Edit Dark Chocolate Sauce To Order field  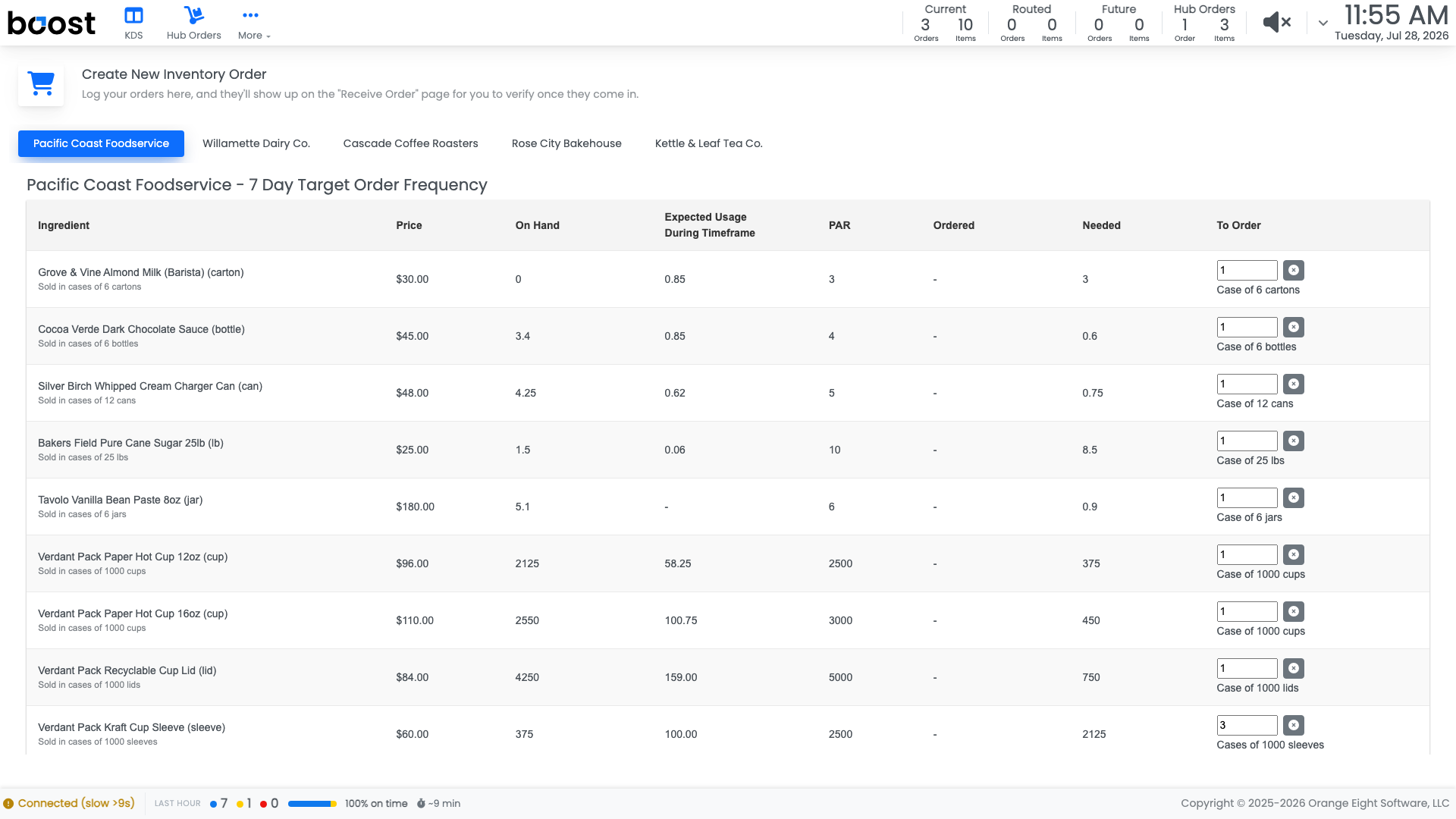1247,327
